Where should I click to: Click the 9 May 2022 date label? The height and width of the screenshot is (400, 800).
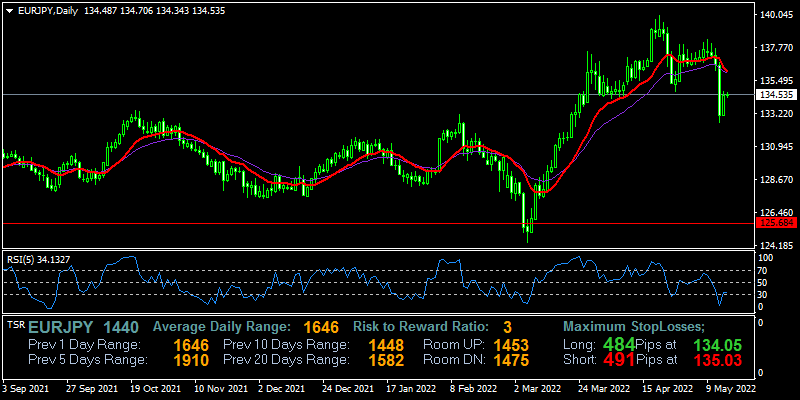[x=731, y=389]
